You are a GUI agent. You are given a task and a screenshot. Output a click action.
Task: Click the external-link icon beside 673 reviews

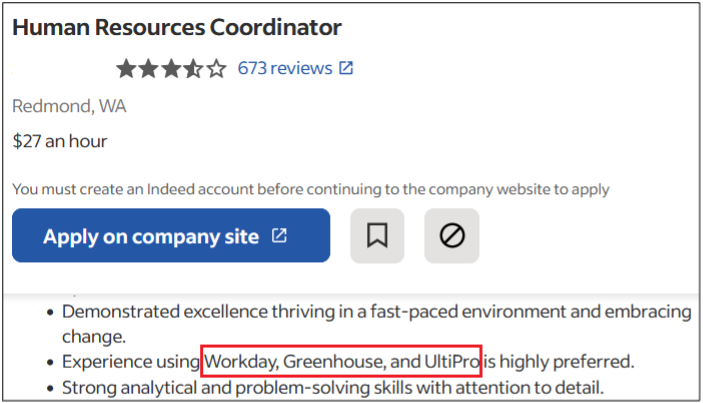tap(346, 68)
